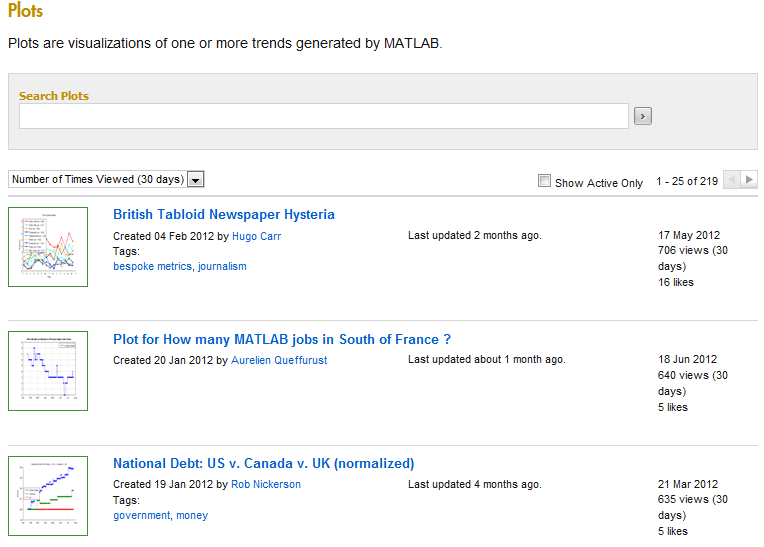Open British Tabloid Newspaper Hysteria plot thumbnail

48,247
